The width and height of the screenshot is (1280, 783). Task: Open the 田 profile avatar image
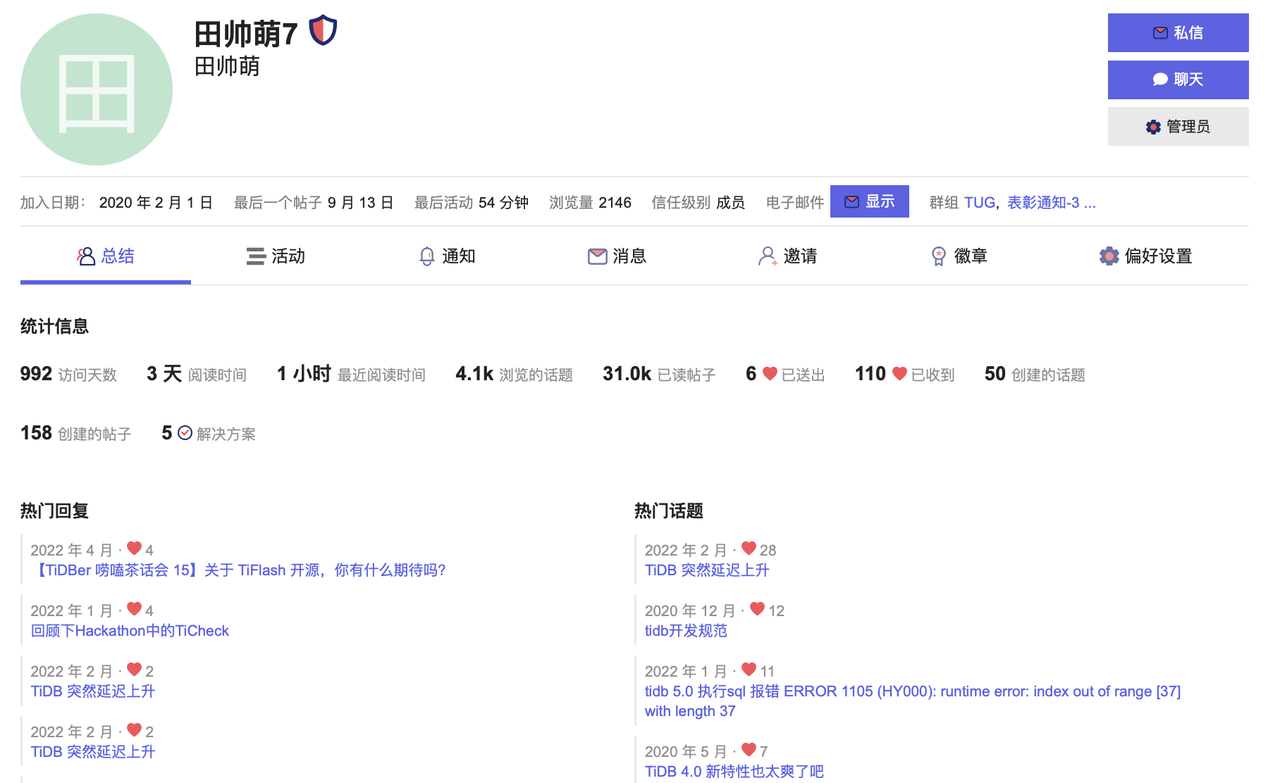pyautogui.click(x=96, y=89)
